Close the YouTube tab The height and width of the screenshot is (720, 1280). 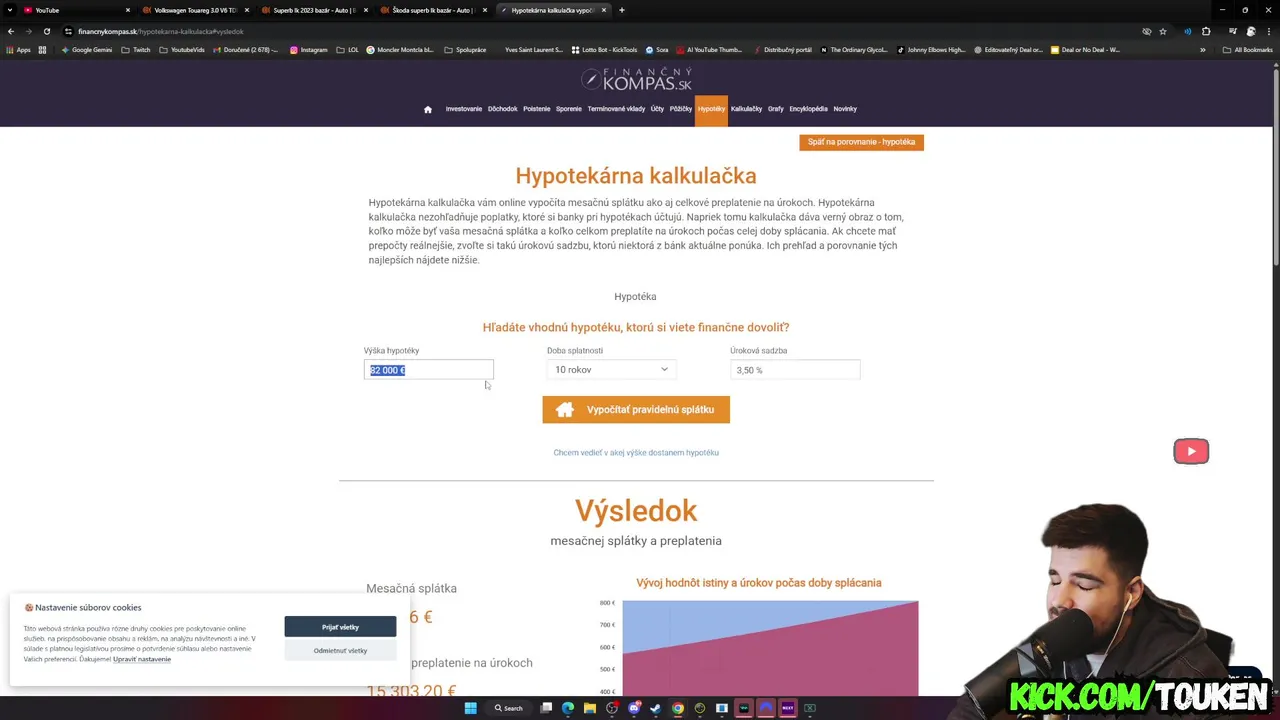128,10
